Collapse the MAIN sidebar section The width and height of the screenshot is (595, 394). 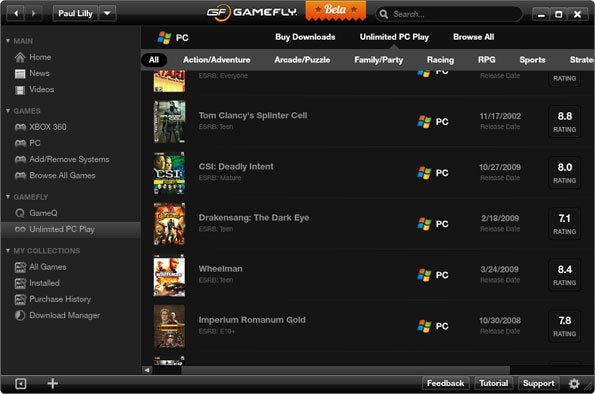tap(8, 41)
